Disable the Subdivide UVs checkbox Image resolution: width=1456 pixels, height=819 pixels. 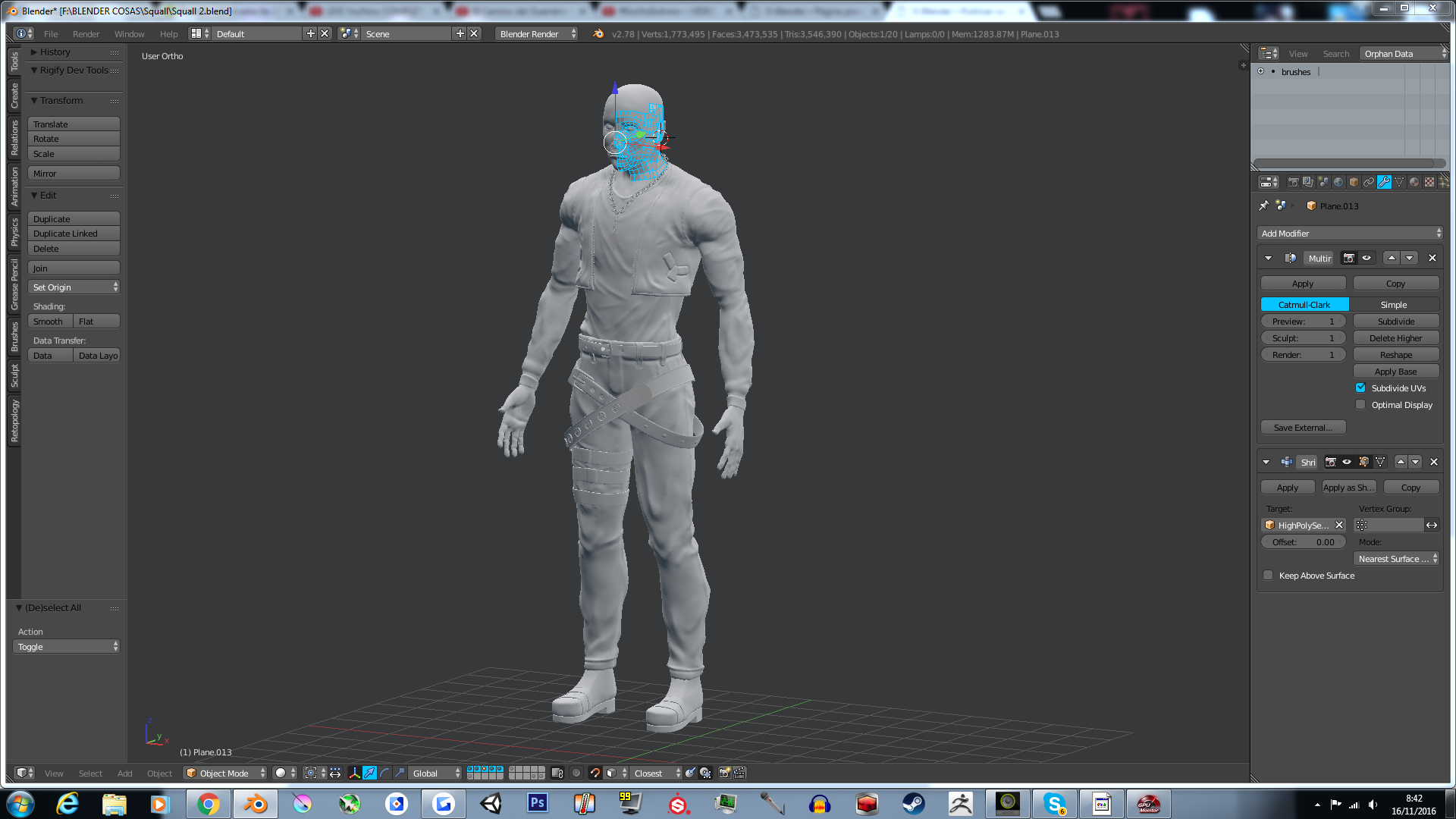click(x=1360, y=388)
